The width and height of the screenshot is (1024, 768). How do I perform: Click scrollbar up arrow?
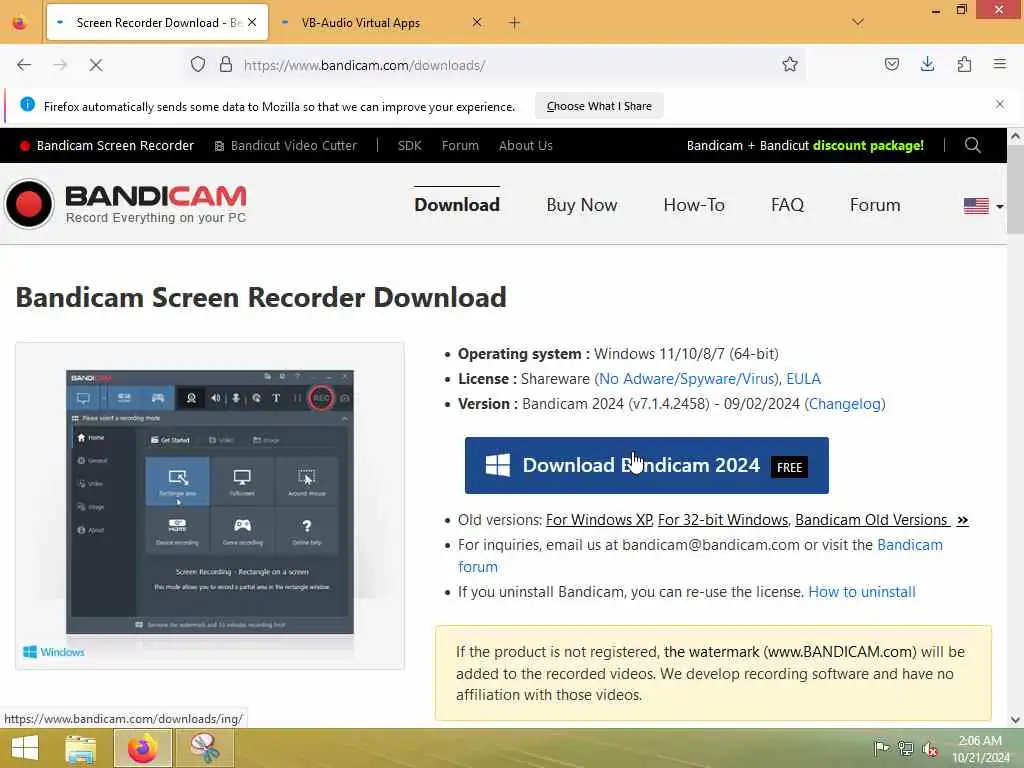click(1015, 136)
